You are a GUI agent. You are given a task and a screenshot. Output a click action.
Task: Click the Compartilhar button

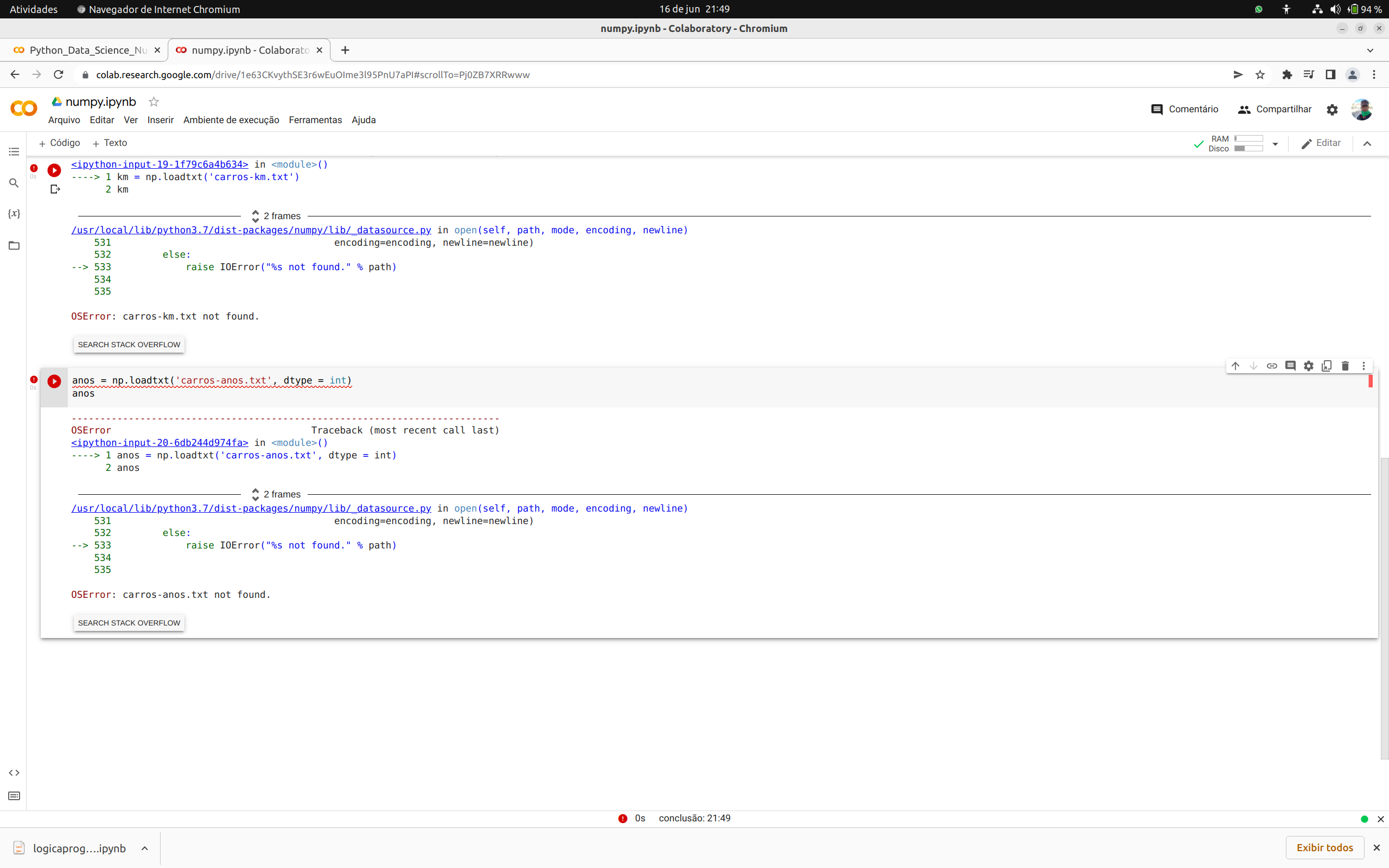[1275, 109]
